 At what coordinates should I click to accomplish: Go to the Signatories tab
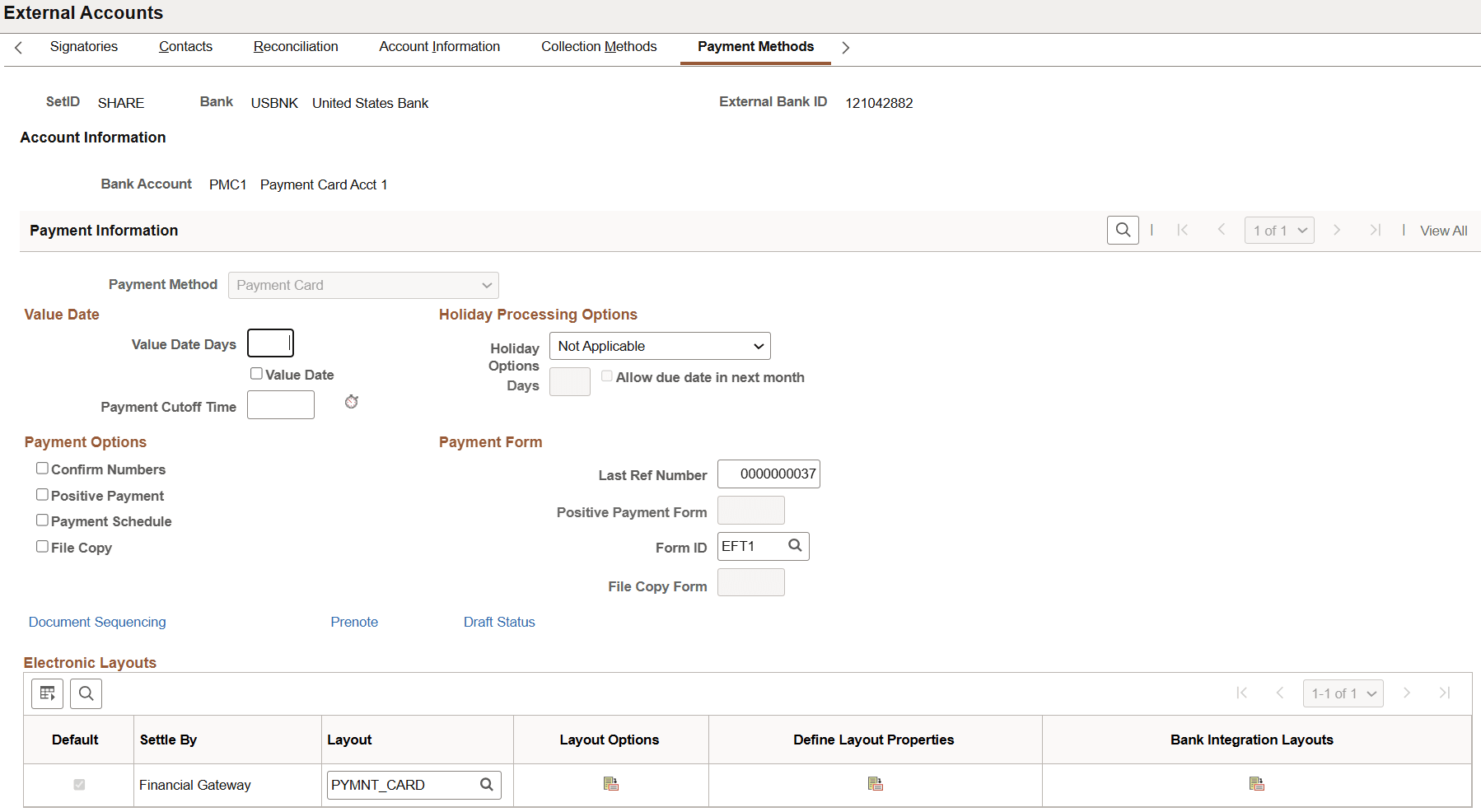coord(83,46)
